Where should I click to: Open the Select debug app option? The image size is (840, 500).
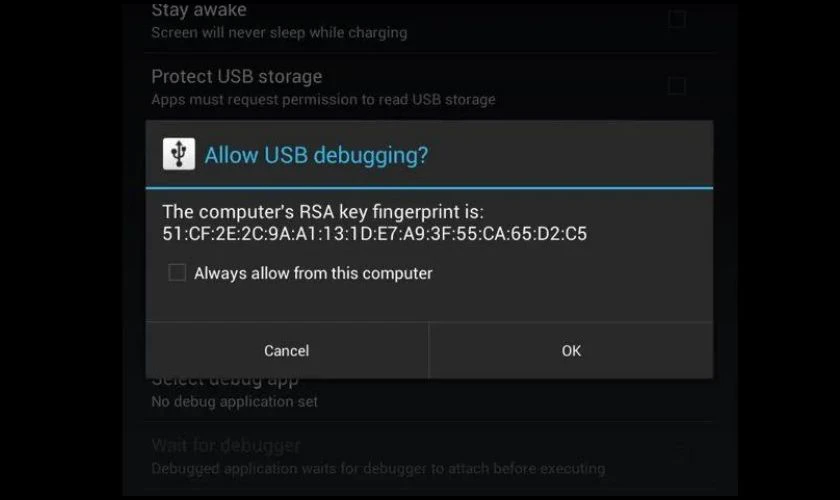[x=429, y=400]
